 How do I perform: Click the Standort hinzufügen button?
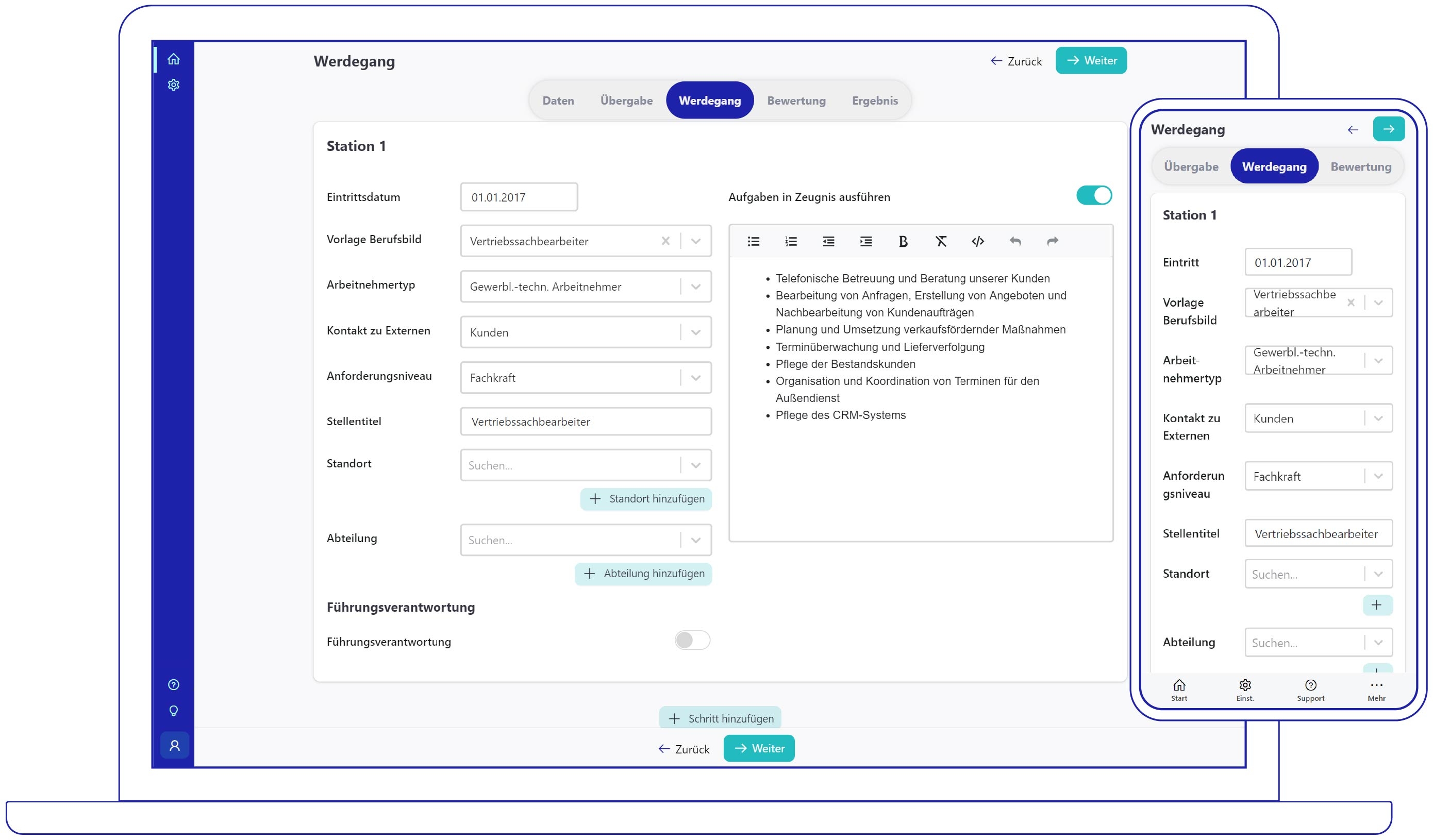click(646, 499)
